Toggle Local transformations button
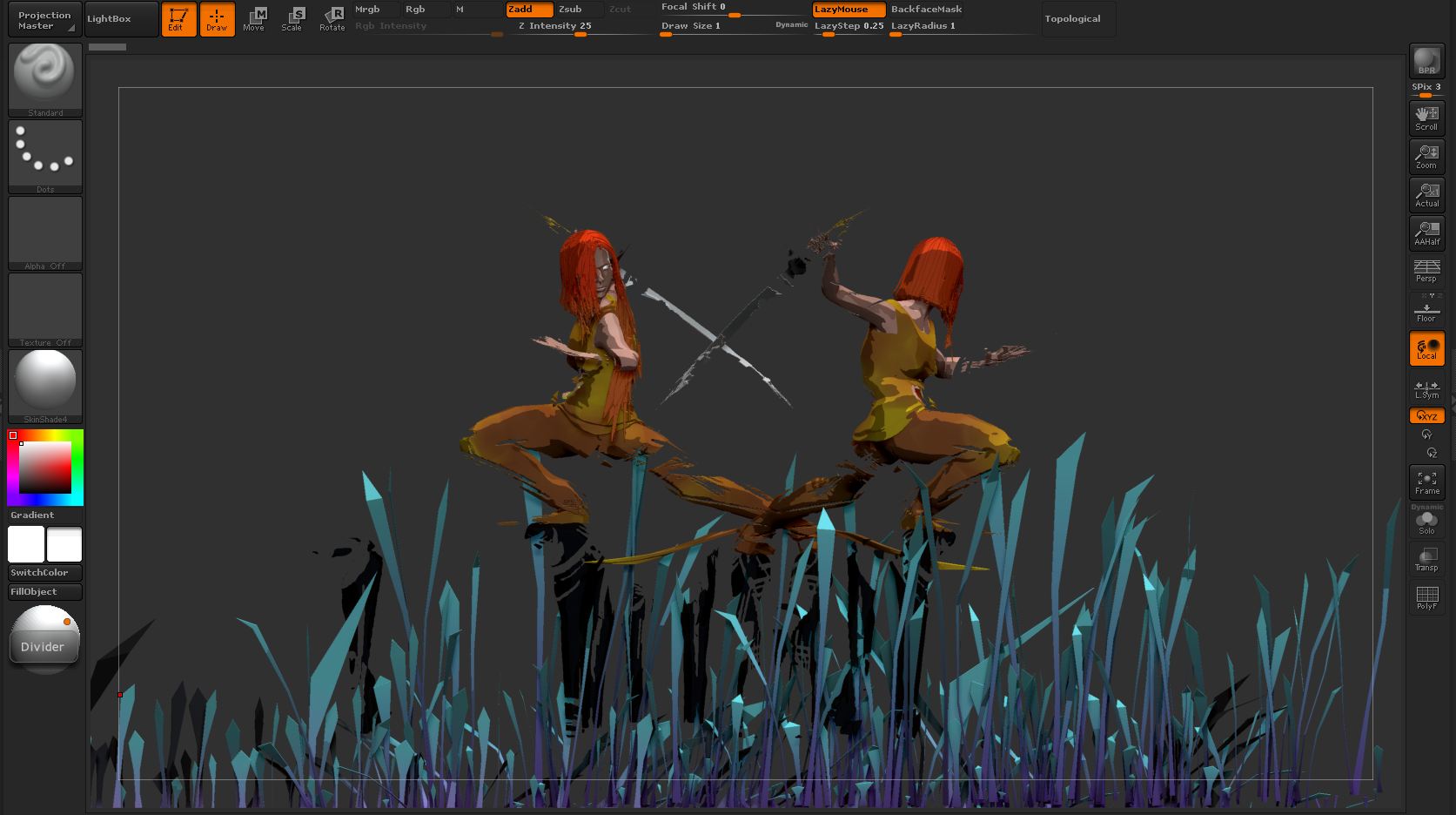 (1426, 348)
